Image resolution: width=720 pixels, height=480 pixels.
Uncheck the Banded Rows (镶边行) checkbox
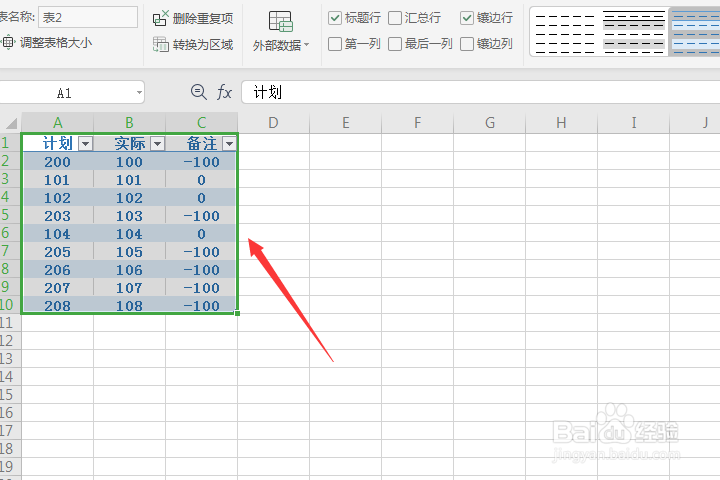[467, 18]
